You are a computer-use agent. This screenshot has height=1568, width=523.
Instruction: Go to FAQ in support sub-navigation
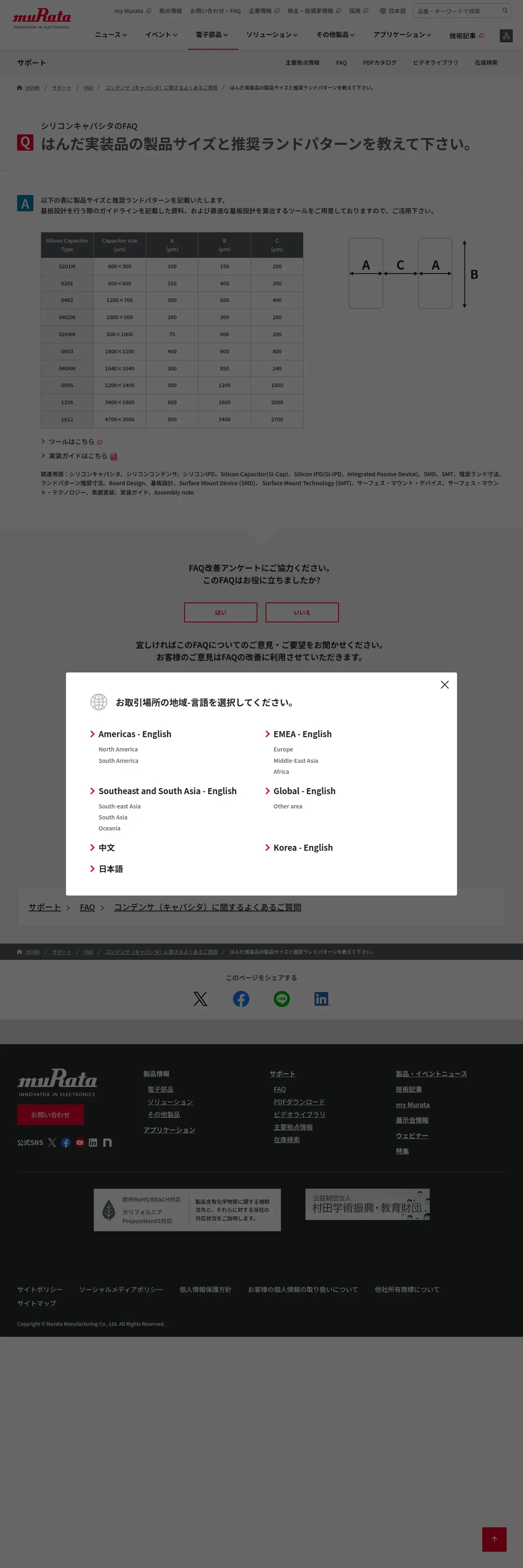point(341,63)
